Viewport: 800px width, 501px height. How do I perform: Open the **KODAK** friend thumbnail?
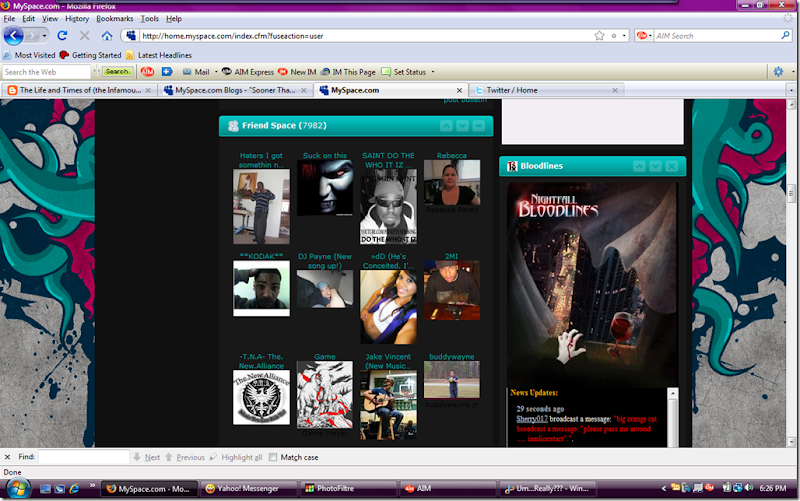click(261, 288)
